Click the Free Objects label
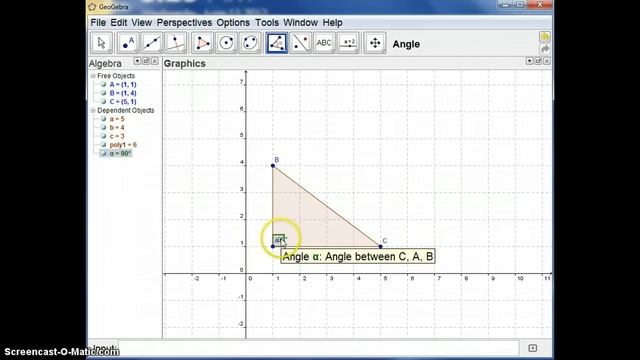The height and width of the screenshot is (360, 640). coord(116,76)
